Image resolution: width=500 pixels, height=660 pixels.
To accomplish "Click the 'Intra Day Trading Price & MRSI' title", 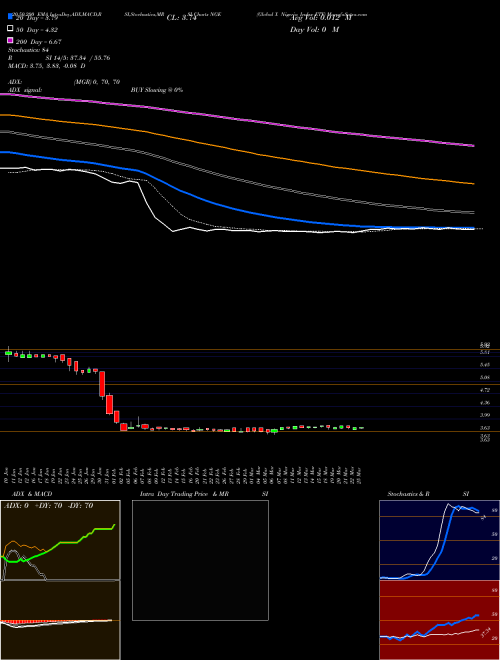I will [204, 494].
